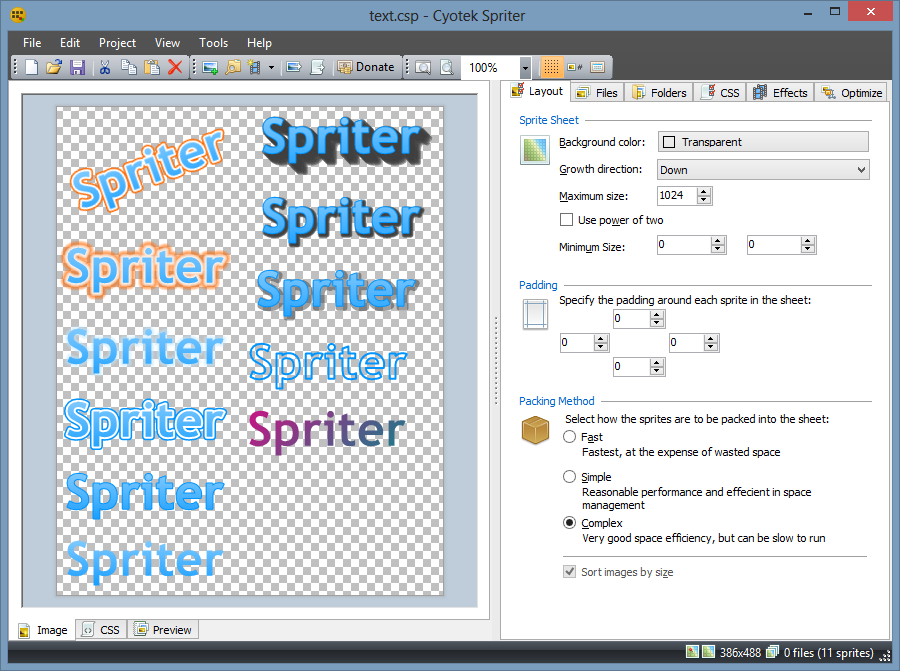
Task: Cut selection using the scissors icon
Action: point(105,67)
